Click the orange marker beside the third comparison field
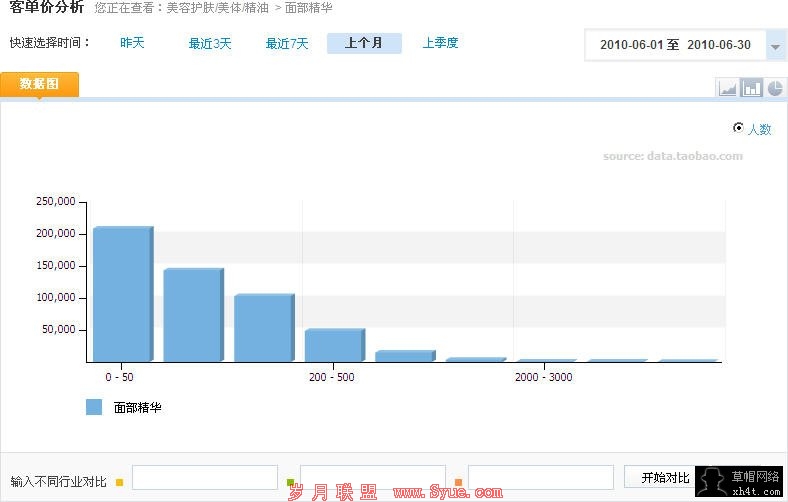The height and width of the screenshot is (502, 788). pyautogui.click(x=458, y=482)
